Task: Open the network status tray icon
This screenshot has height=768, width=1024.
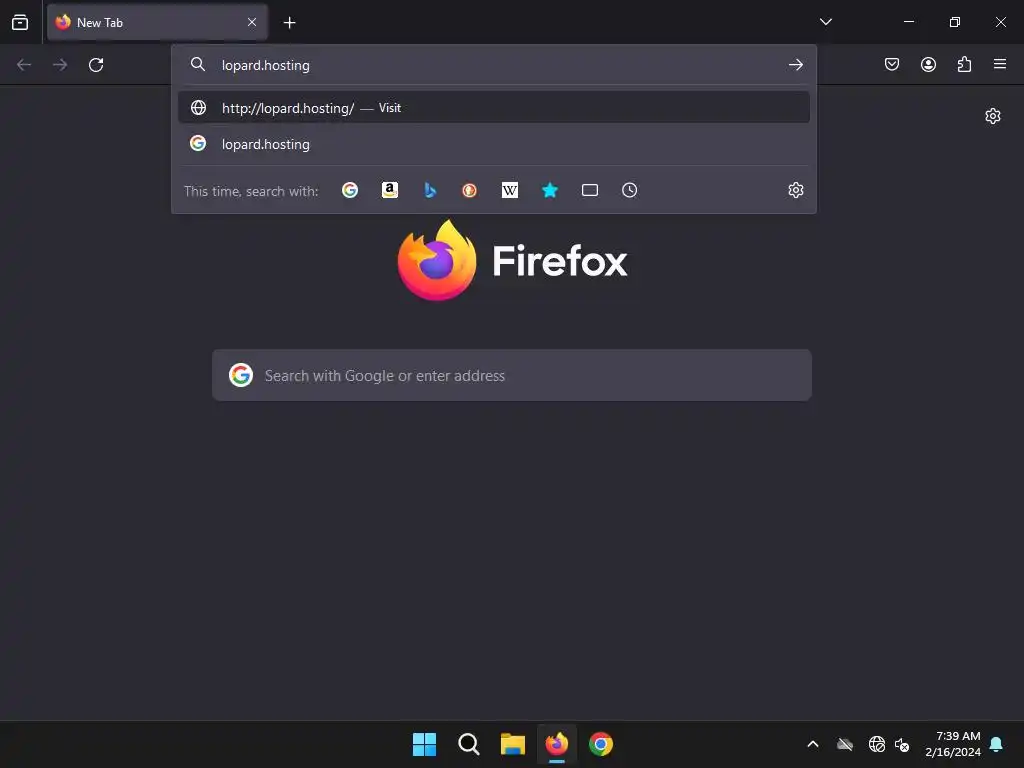Action: tap(876, 744)
